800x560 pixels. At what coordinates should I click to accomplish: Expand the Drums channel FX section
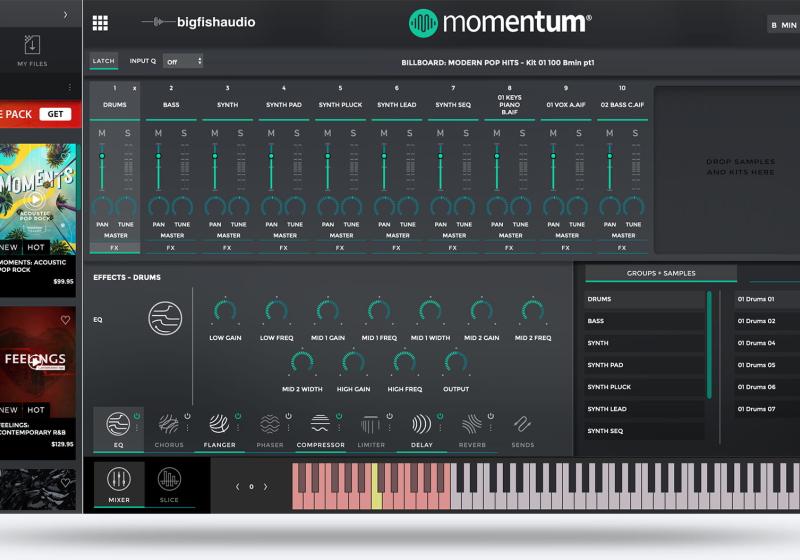[x=114, y=248]
